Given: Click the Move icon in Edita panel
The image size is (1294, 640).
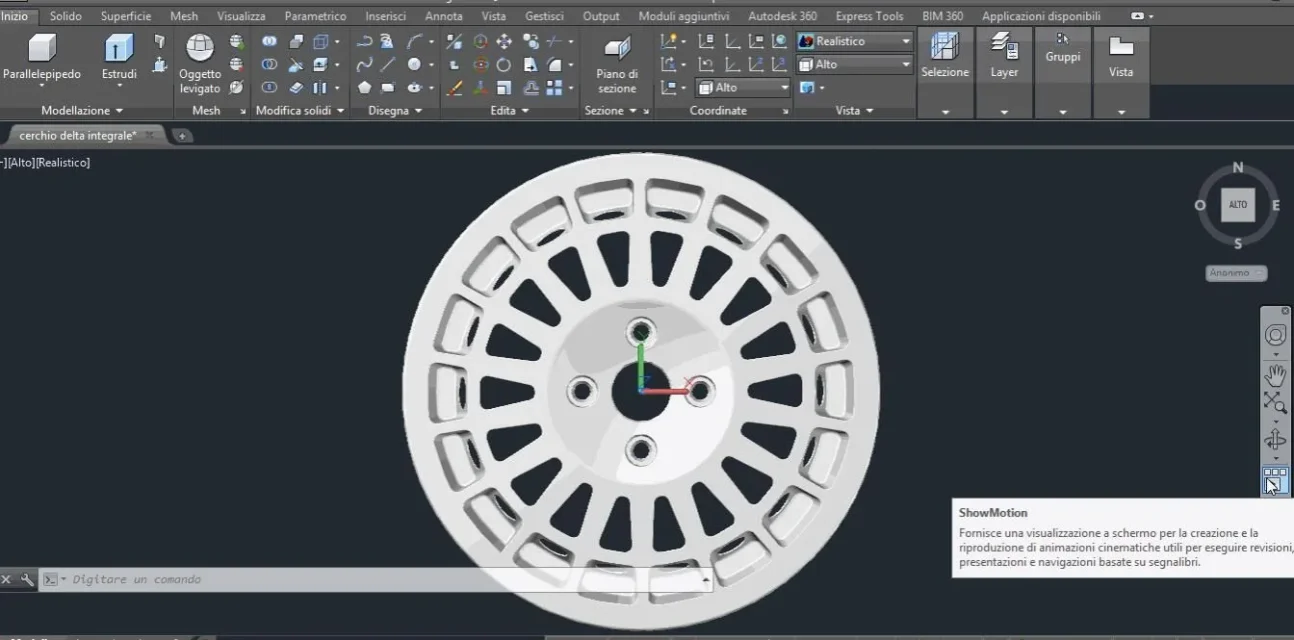Looking at the screenshot, I should coord(504,41).
